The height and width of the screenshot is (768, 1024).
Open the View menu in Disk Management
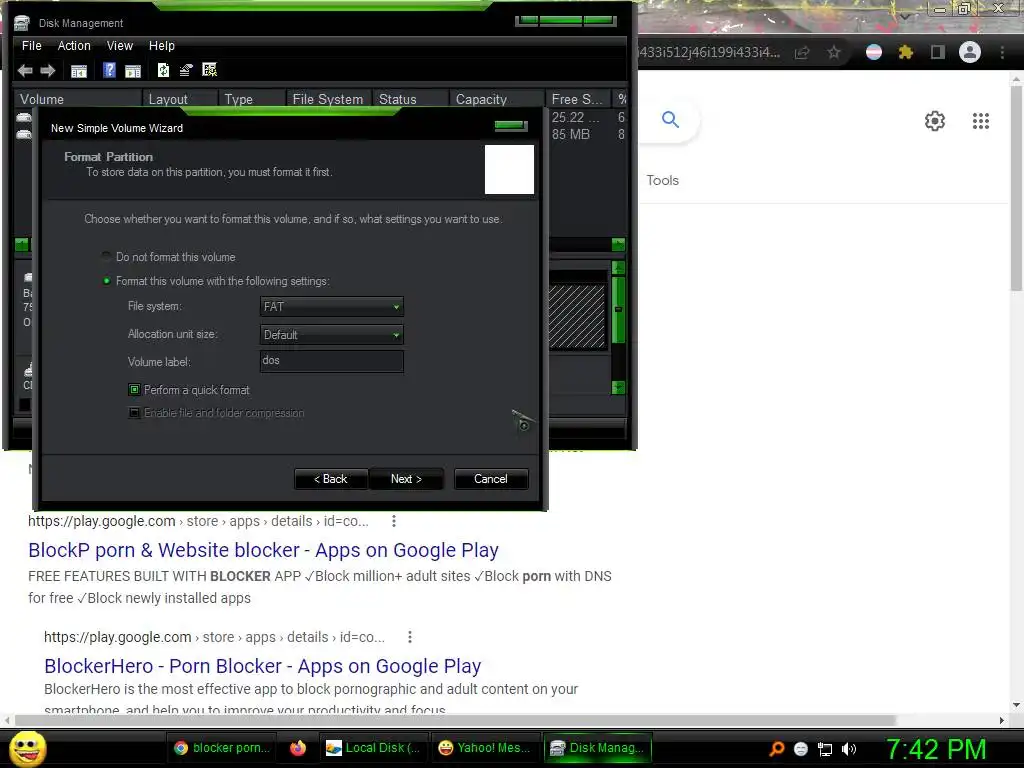point(120,46)
